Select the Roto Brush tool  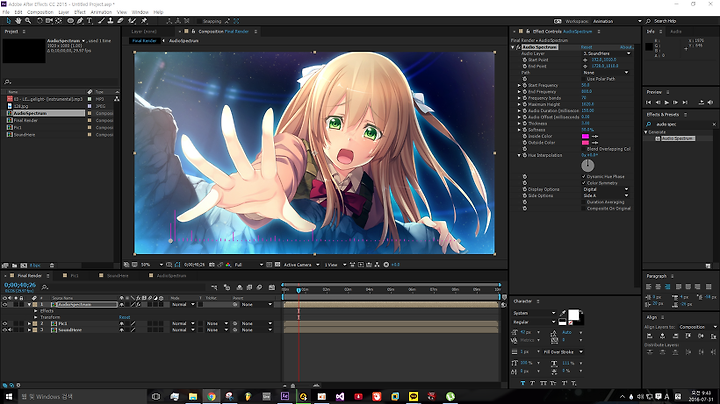[132, 21]
